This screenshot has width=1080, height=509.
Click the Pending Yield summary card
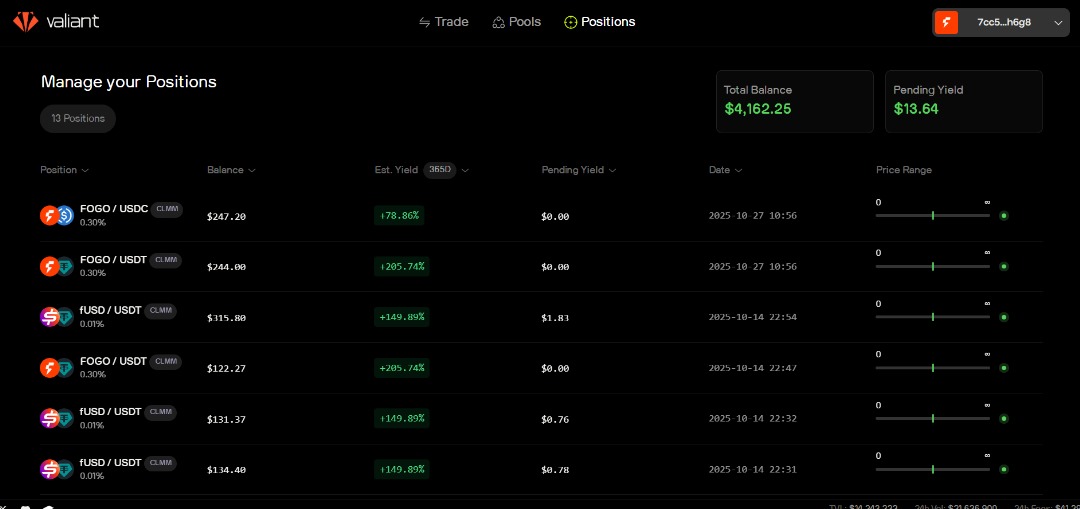tap(964, 101)
